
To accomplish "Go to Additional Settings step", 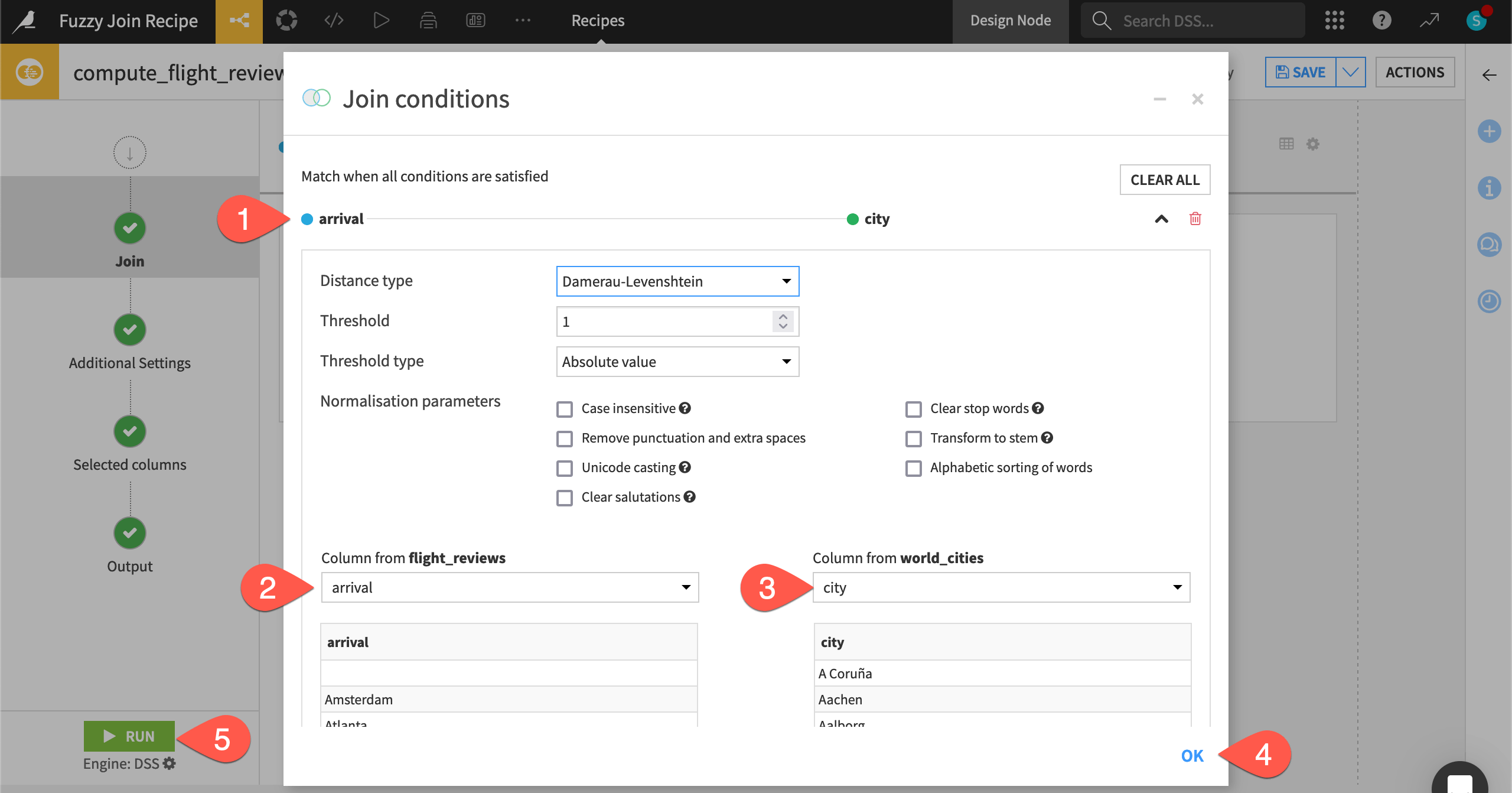I will click(x=130, y=329).
